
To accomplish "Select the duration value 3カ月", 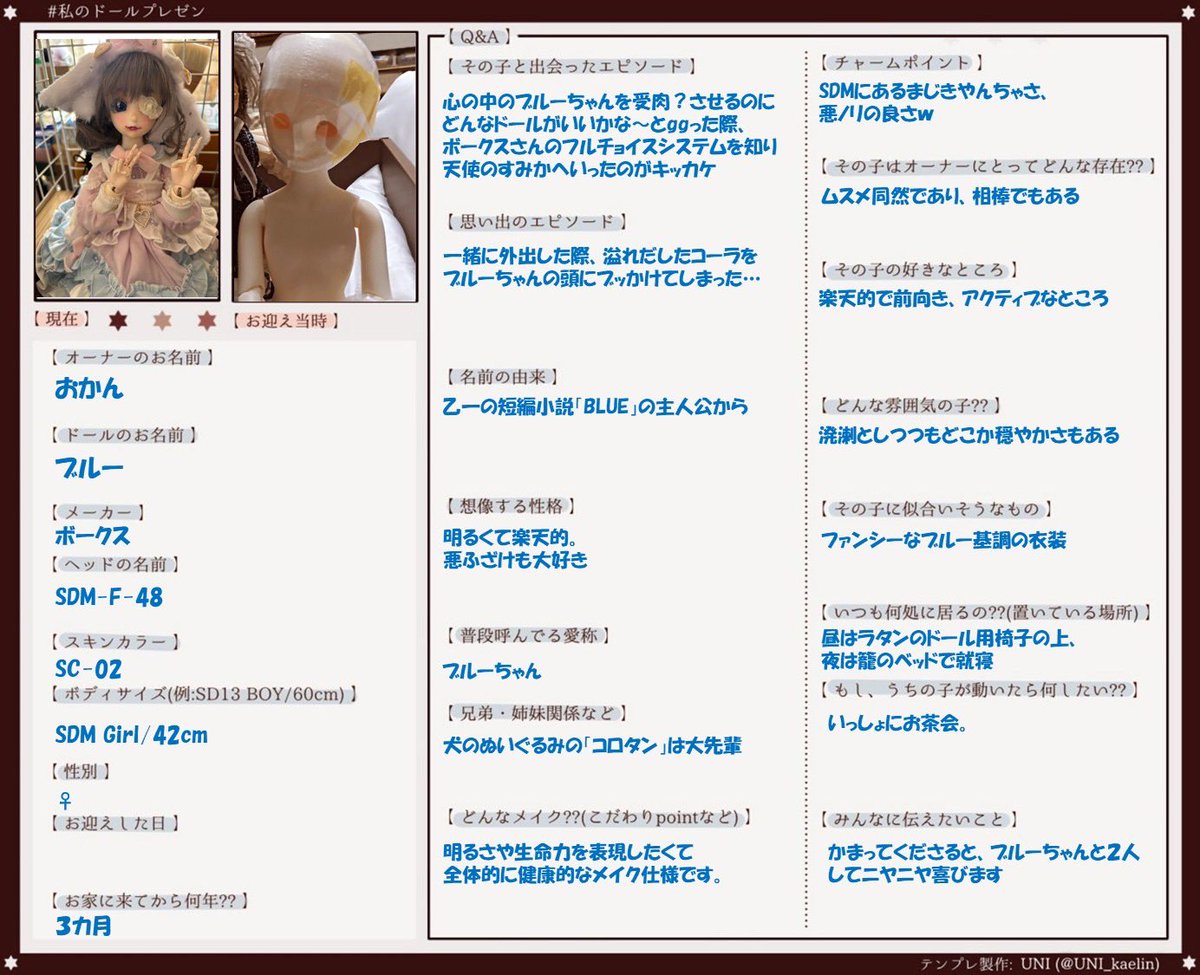I will (84, 925).
